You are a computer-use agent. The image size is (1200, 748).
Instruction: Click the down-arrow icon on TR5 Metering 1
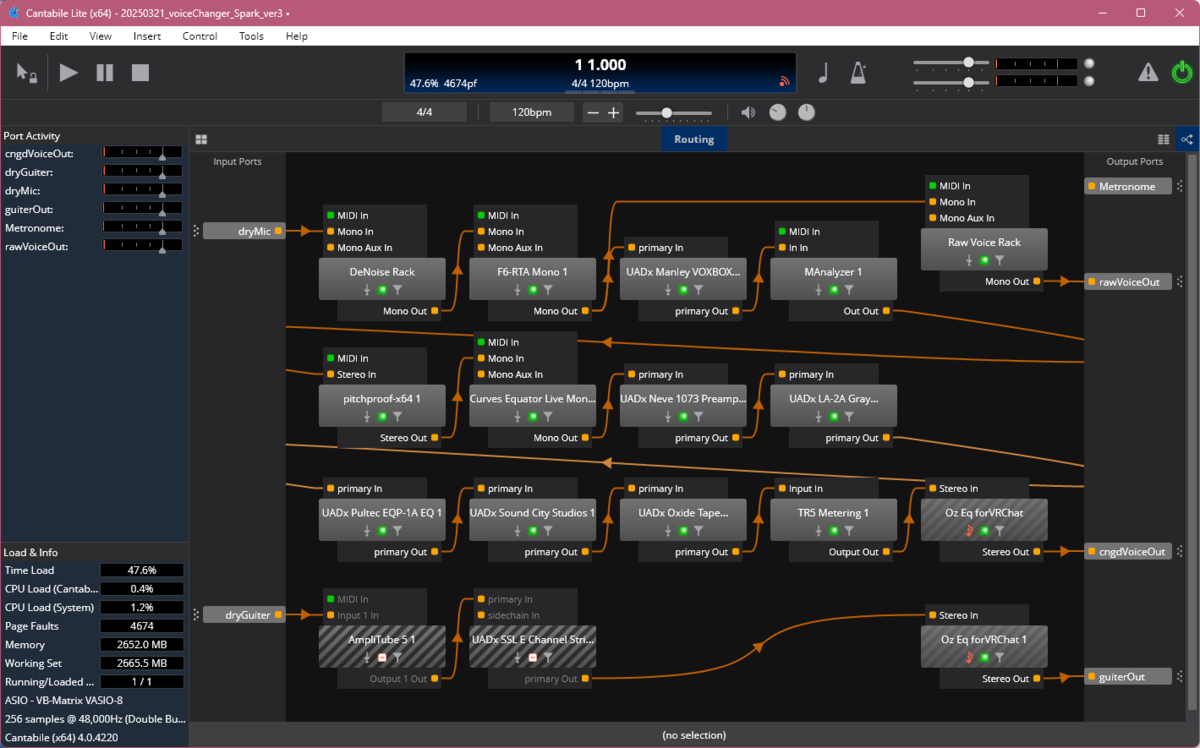(818, 531)
